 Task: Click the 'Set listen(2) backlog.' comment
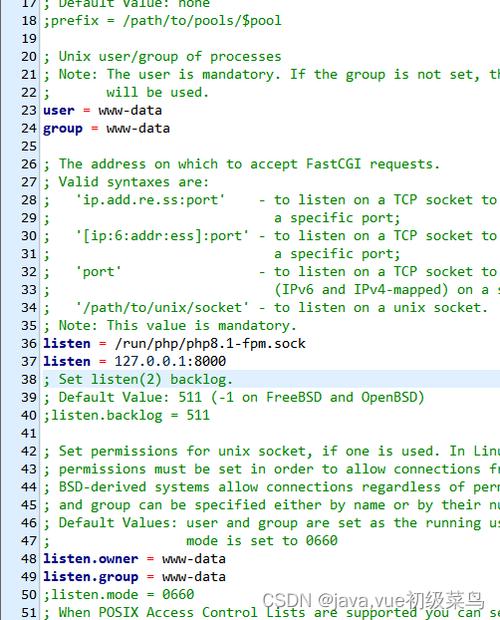click(138, 380)
